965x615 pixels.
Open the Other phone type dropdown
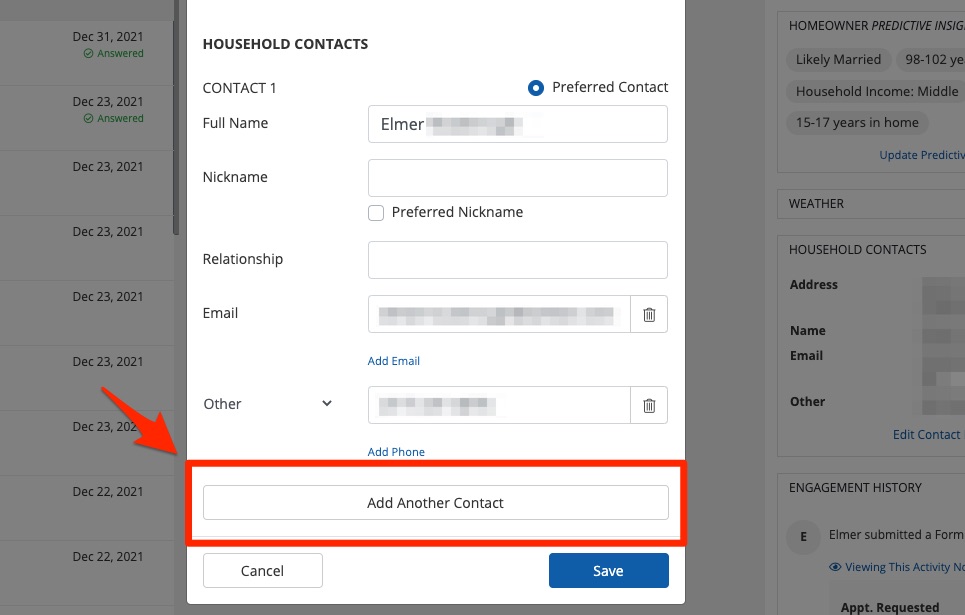point(326,404)
